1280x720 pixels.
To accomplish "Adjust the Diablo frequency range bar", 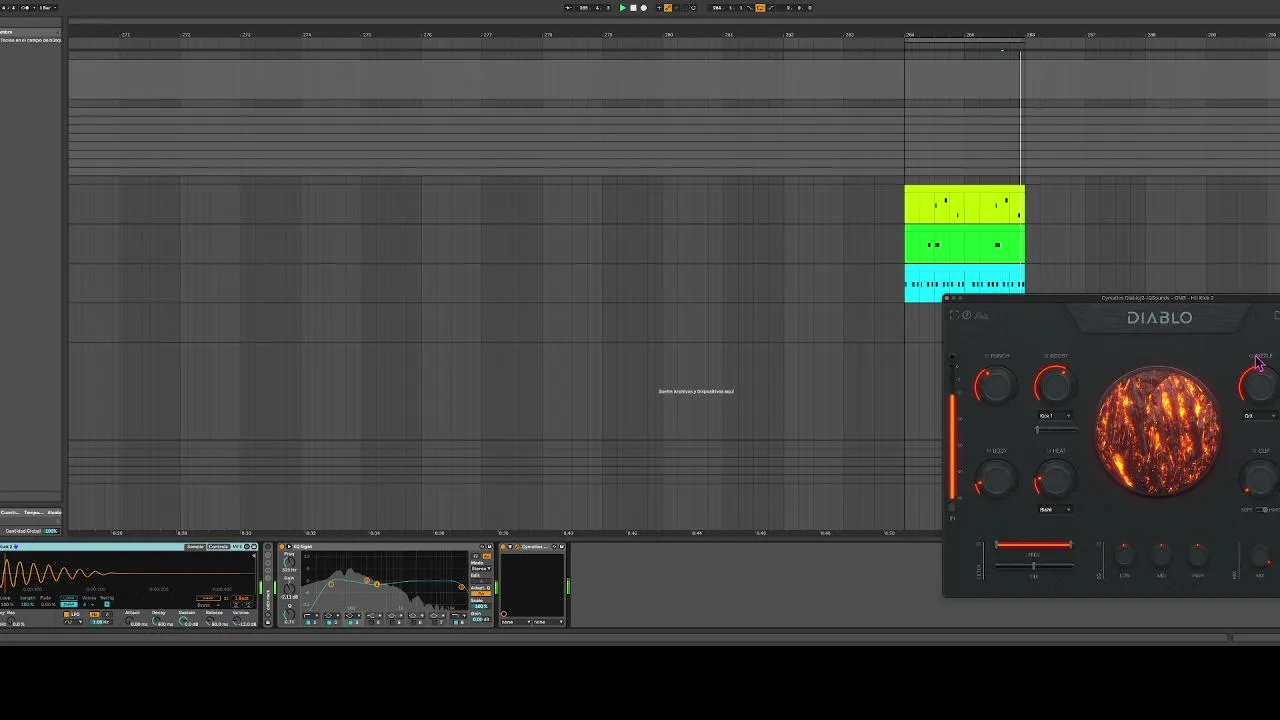I will click(x=1033, y=545).
